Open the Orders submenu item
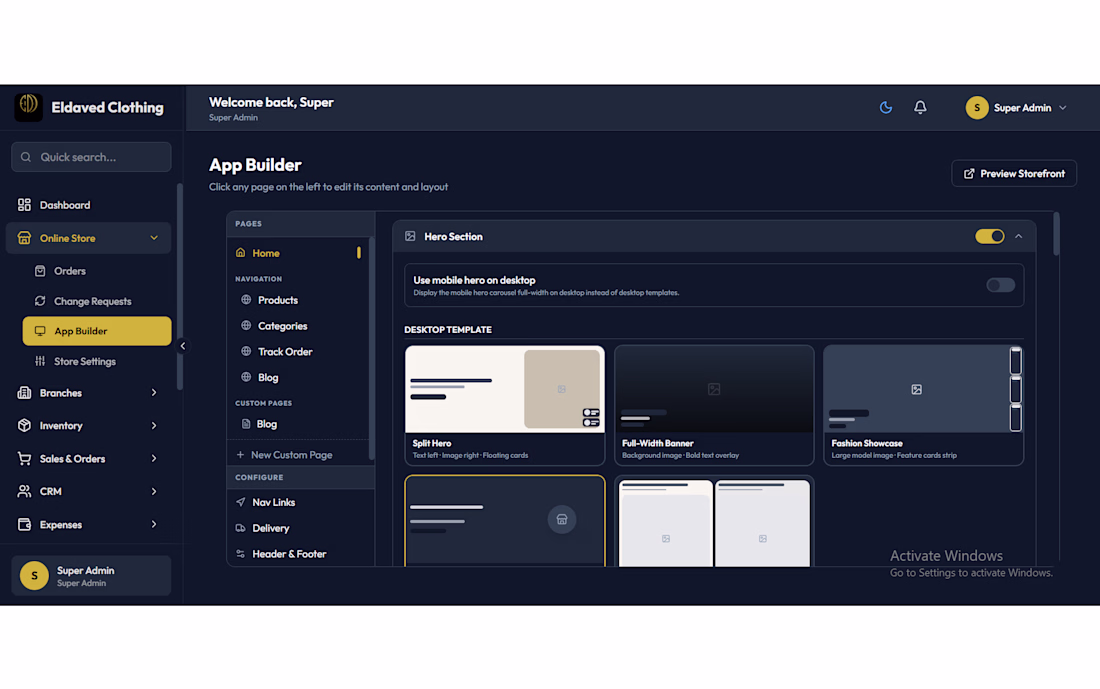This screenshot has height=689, width=1100. [97, 271]
